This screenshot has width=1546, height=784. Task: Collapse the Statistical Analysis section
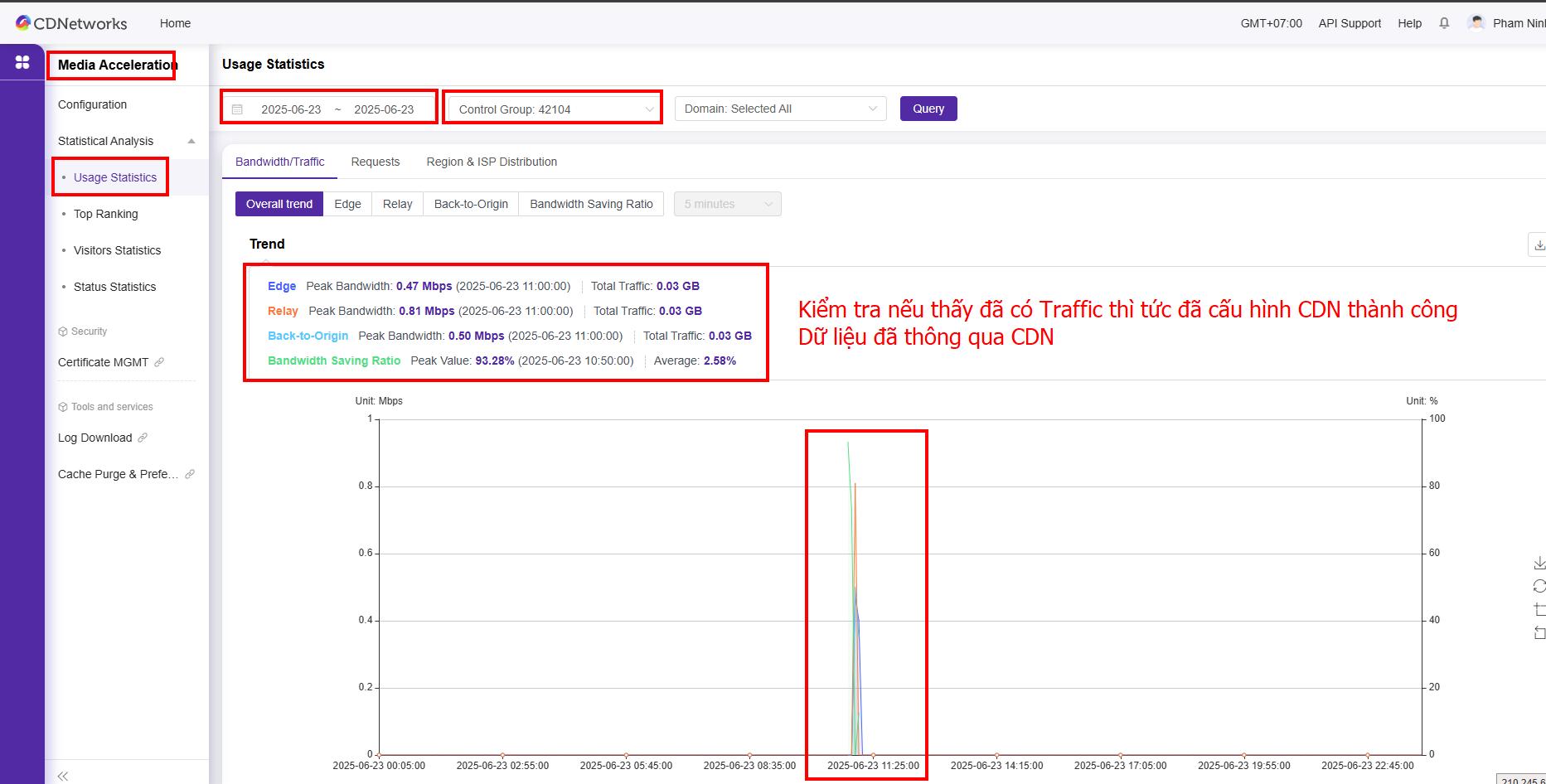pyautogui.click(x=191, y=141)
